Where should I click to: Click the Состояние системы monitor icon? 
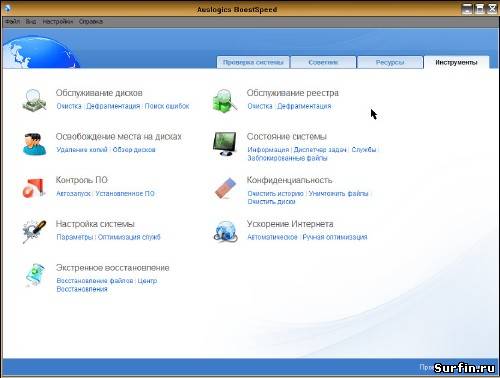click(225, 144)
